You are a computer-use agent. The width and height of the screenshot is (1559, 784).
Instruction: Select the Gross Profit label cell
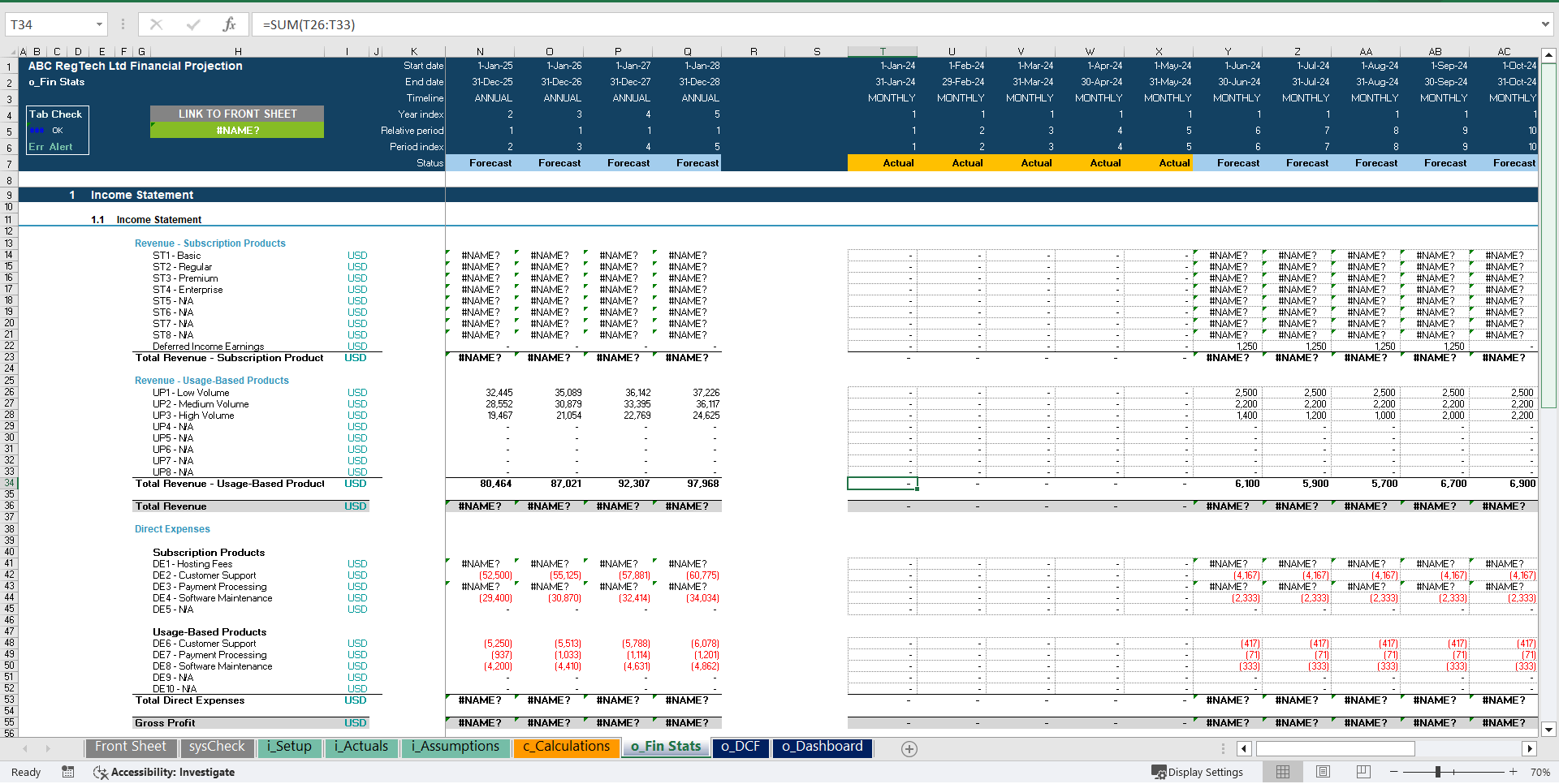point(165,723)
